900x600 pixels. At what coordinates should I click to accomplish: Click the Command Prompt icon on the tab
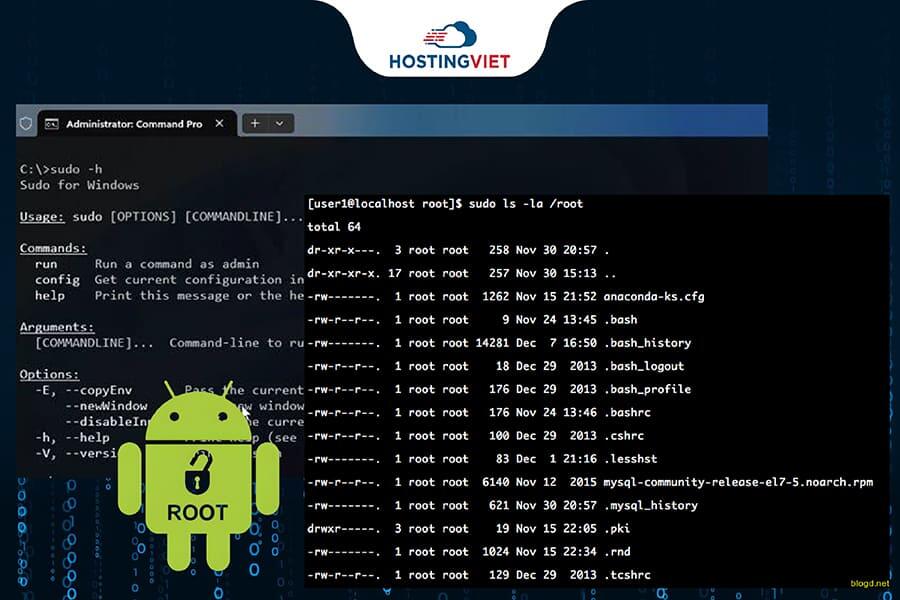51,124
